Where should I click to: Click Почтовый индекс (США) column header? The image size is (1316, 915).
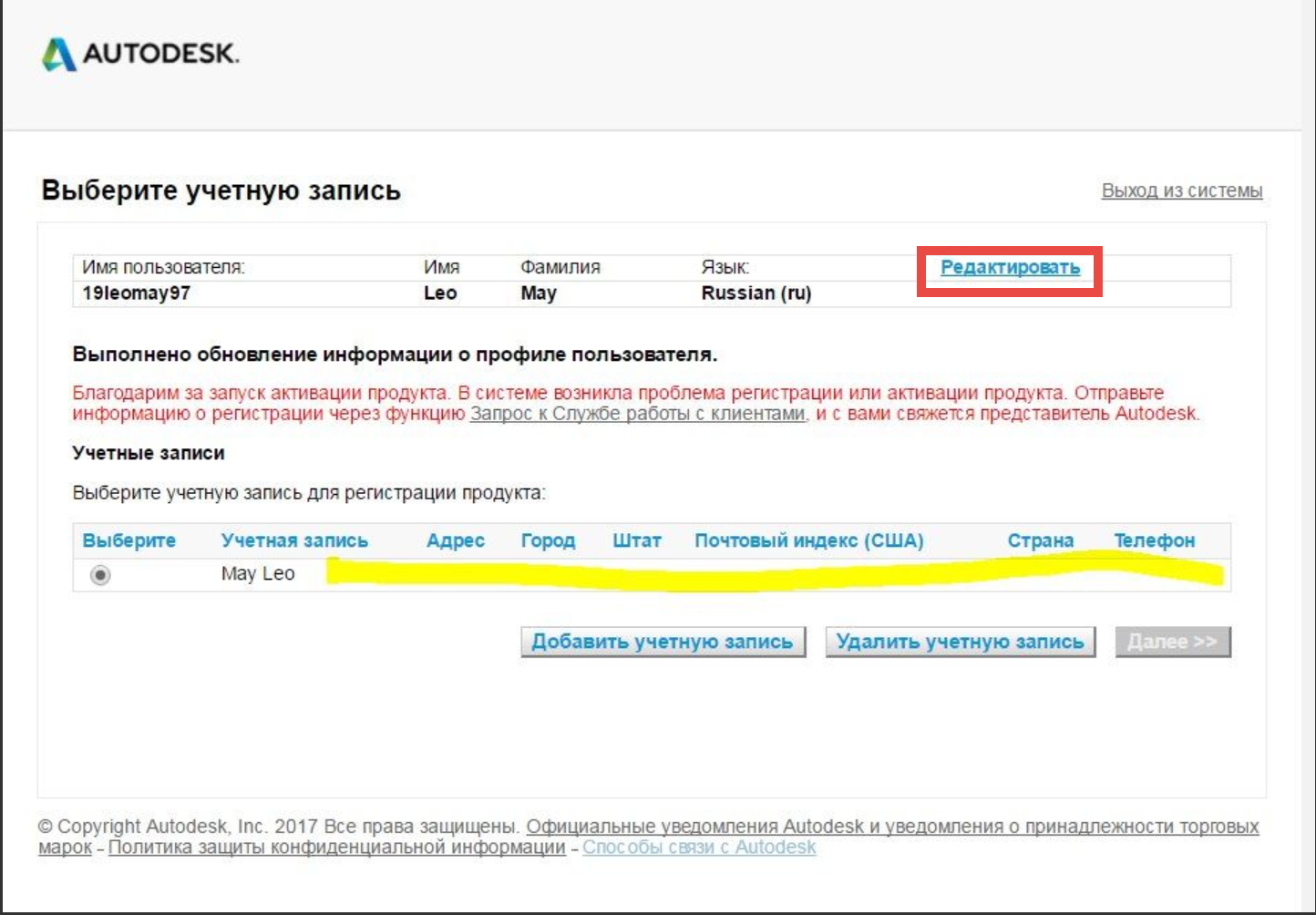(x=809, y=540)
